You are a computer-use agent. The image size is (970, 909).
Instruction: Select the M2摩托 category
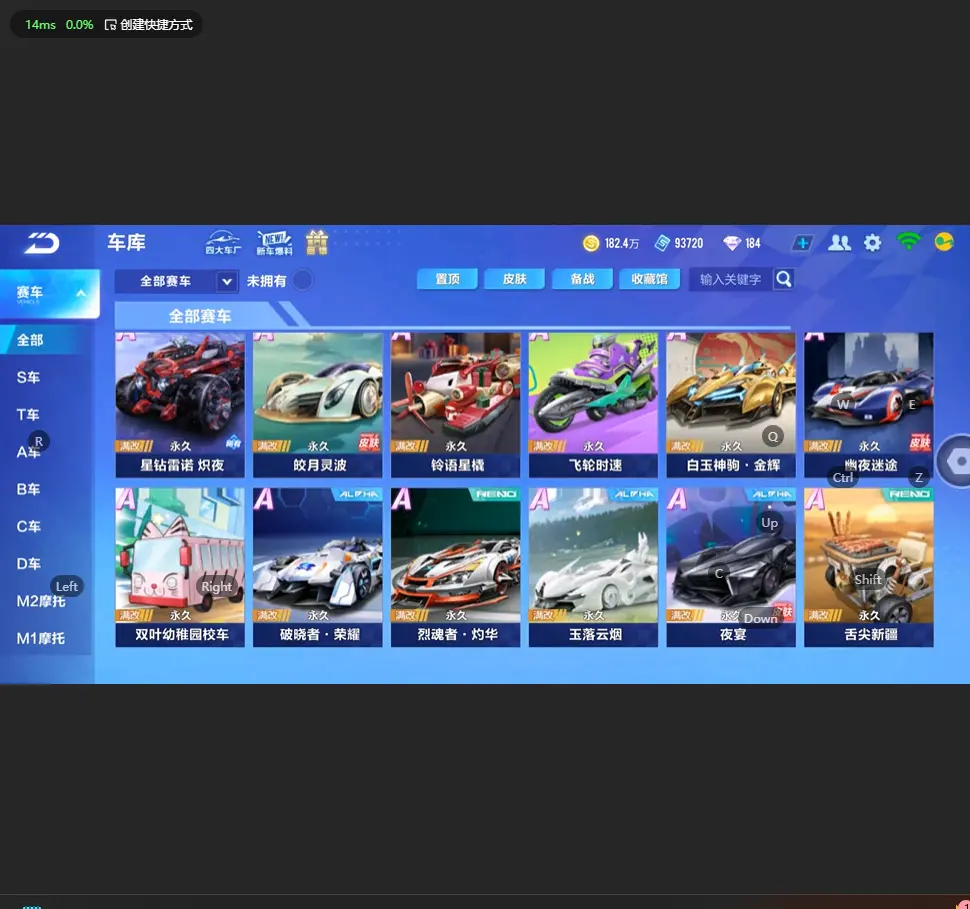(x=41, y=601)
